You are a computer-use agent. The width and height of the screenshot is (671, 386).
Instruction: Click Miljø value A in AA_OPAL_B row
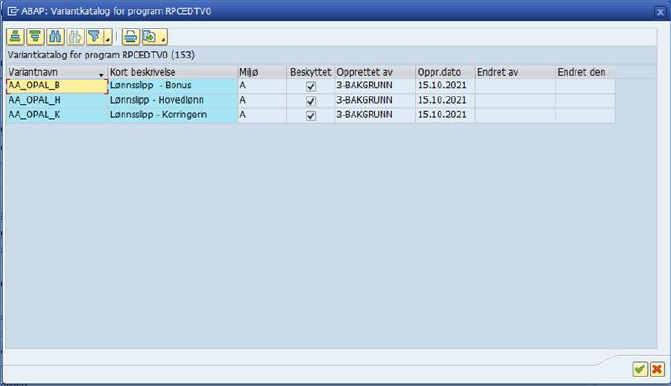tap(262, 86)
